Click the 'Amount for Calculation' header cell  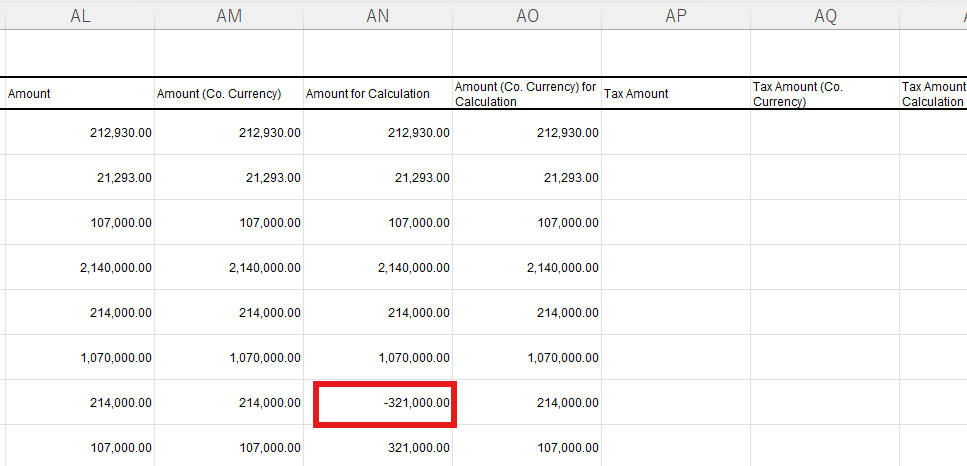tap(378, 94)
